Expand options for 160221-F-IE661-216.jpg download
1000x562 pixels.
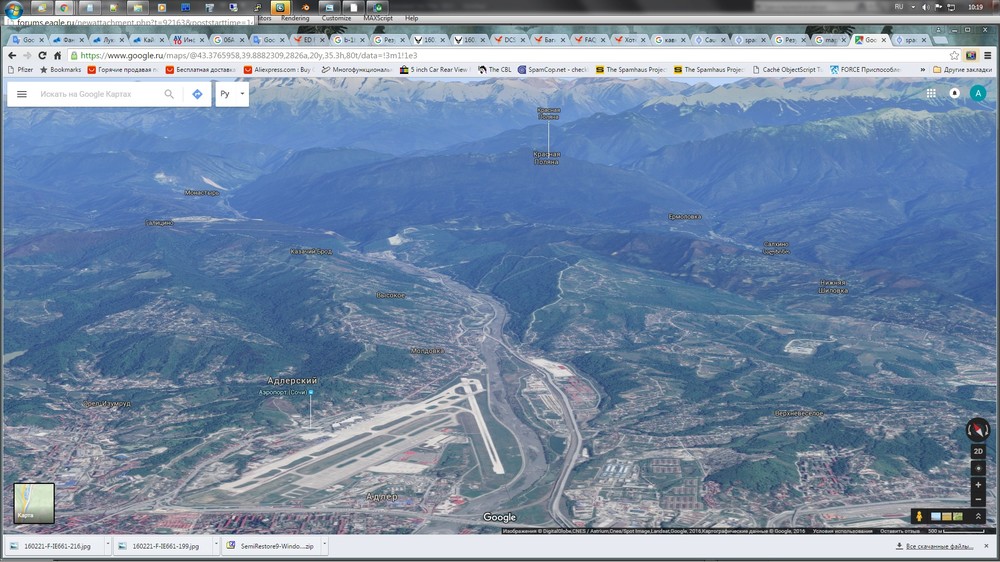[x=107, y=545]
